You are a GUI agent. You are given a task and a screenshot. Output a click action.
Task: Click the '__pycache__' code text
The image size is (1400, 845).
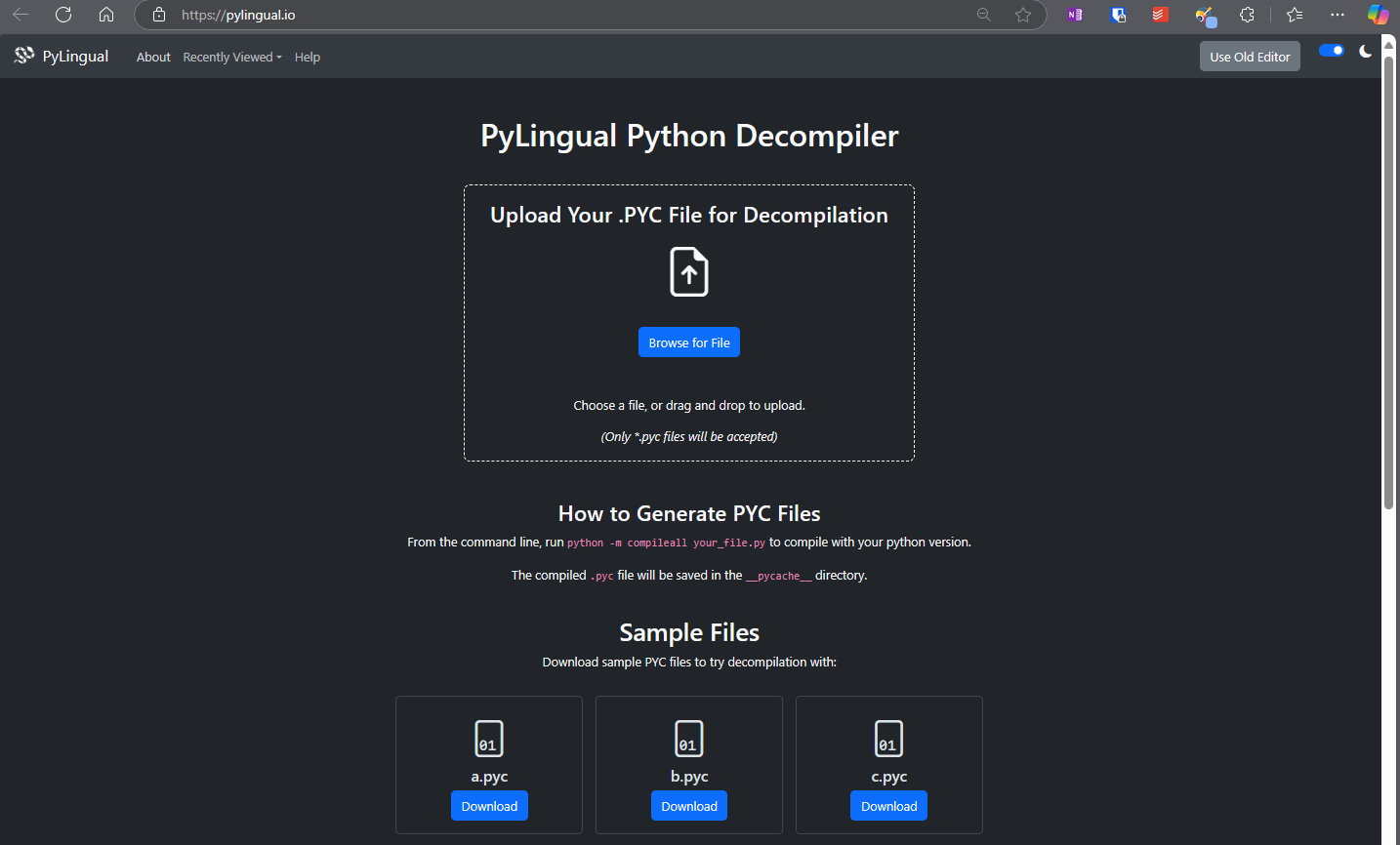pyautogui.click(x=779, y=576)
